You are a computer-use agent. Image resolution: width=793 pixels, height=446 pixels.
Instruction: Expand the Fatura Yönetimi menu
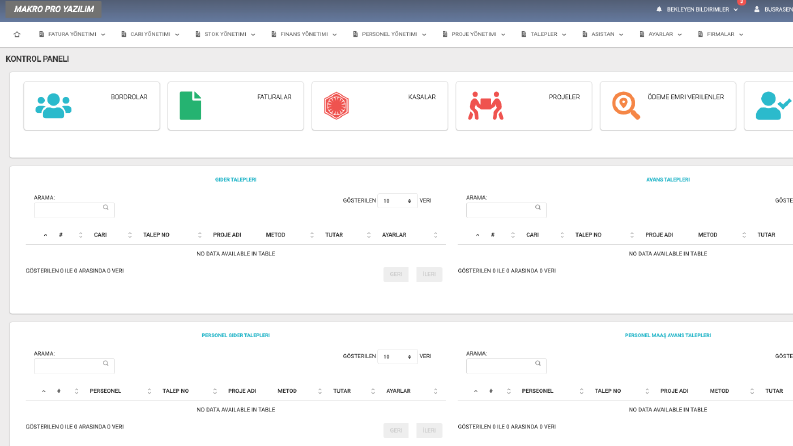(72, 34)
